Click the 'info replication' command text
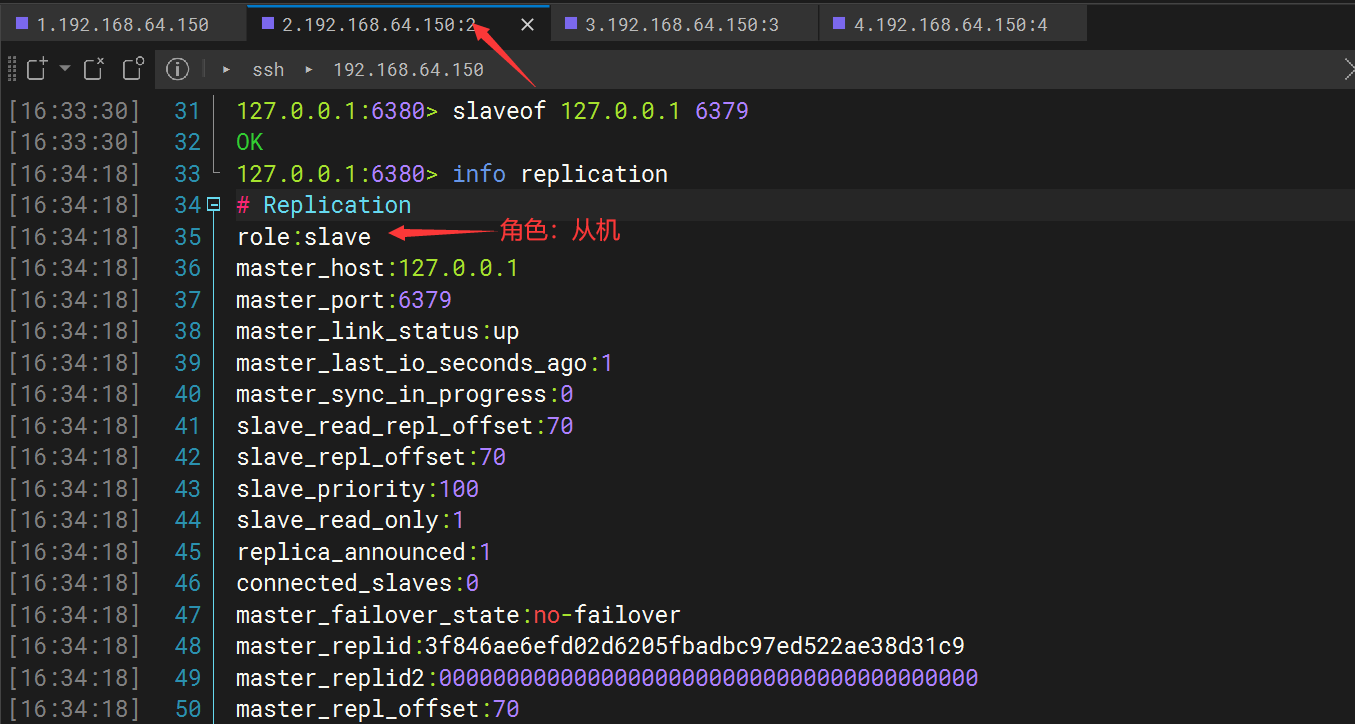Viewport: 1355px width, 724px height. (560, 174)
